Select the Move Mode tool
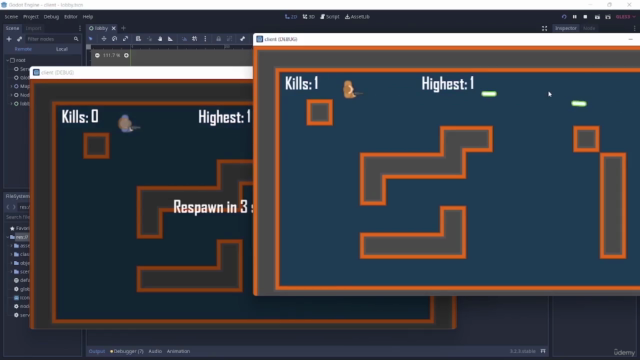 (x=104, y=39)
